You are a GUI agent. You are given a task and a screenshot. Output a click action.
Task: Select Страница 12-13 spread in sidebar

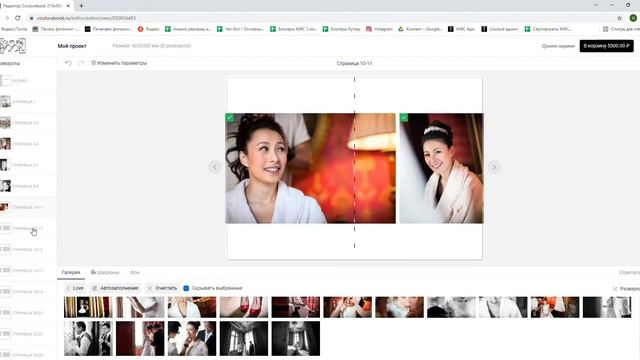[27, 228]
